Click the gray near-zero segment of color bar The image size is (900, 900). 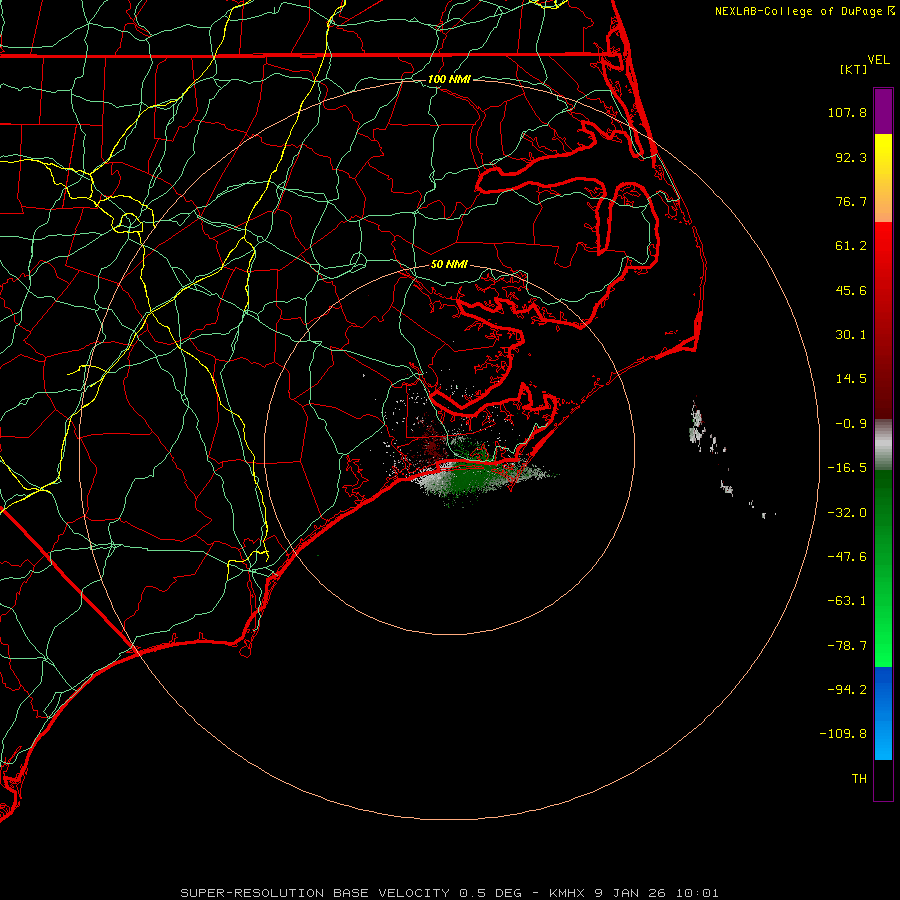(883, 445)
